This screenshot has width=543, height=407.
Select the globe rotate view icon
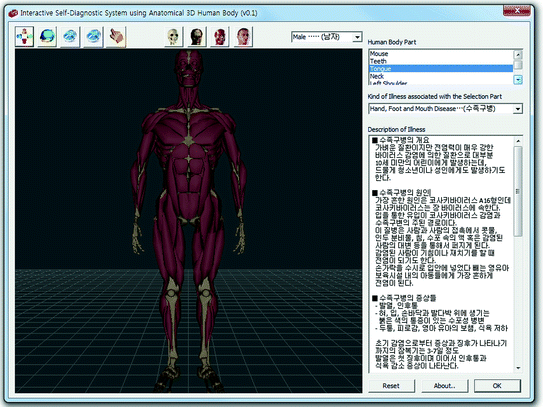[47, 36]
